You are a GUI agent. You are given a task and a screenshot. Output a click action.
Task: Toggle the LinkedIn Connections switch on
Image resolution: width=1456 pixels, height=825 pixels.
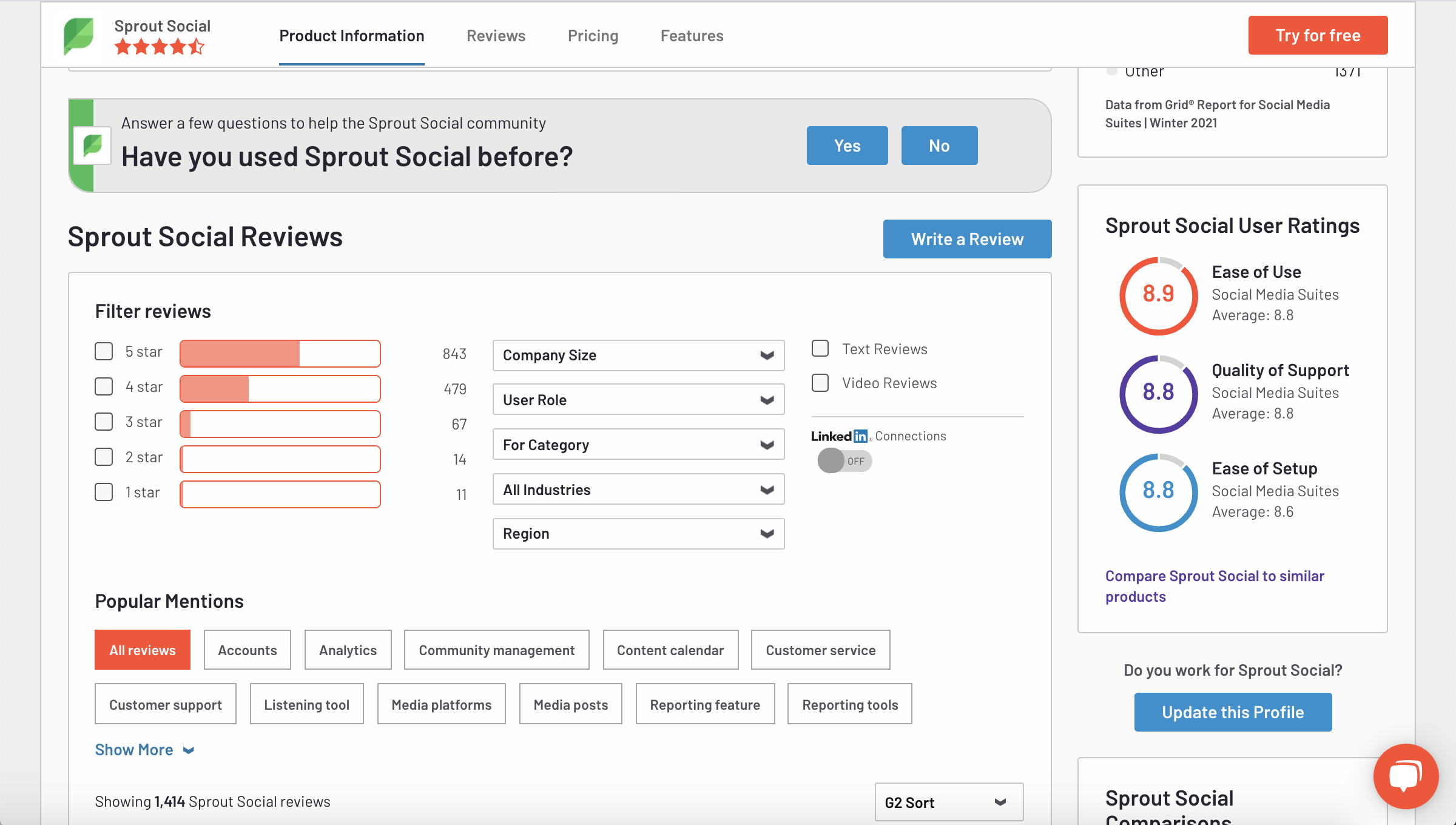point(844,461)
